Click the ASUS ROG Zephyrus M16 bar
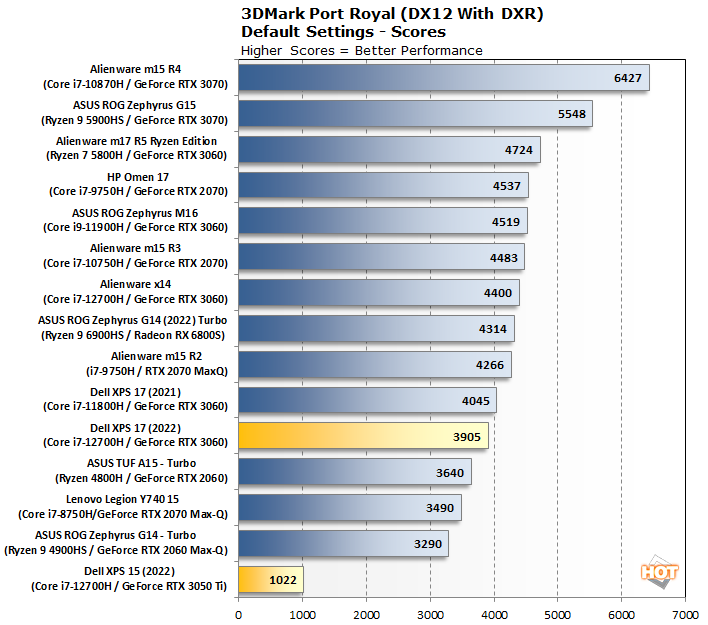This screenshot has height=625, width=708. [382, 221]
